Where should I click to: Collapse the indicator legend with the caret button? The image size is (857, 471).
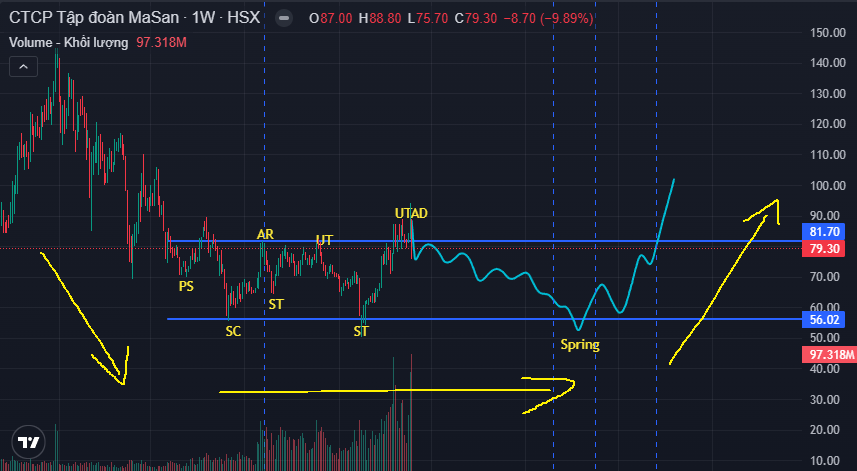(24, 67)
